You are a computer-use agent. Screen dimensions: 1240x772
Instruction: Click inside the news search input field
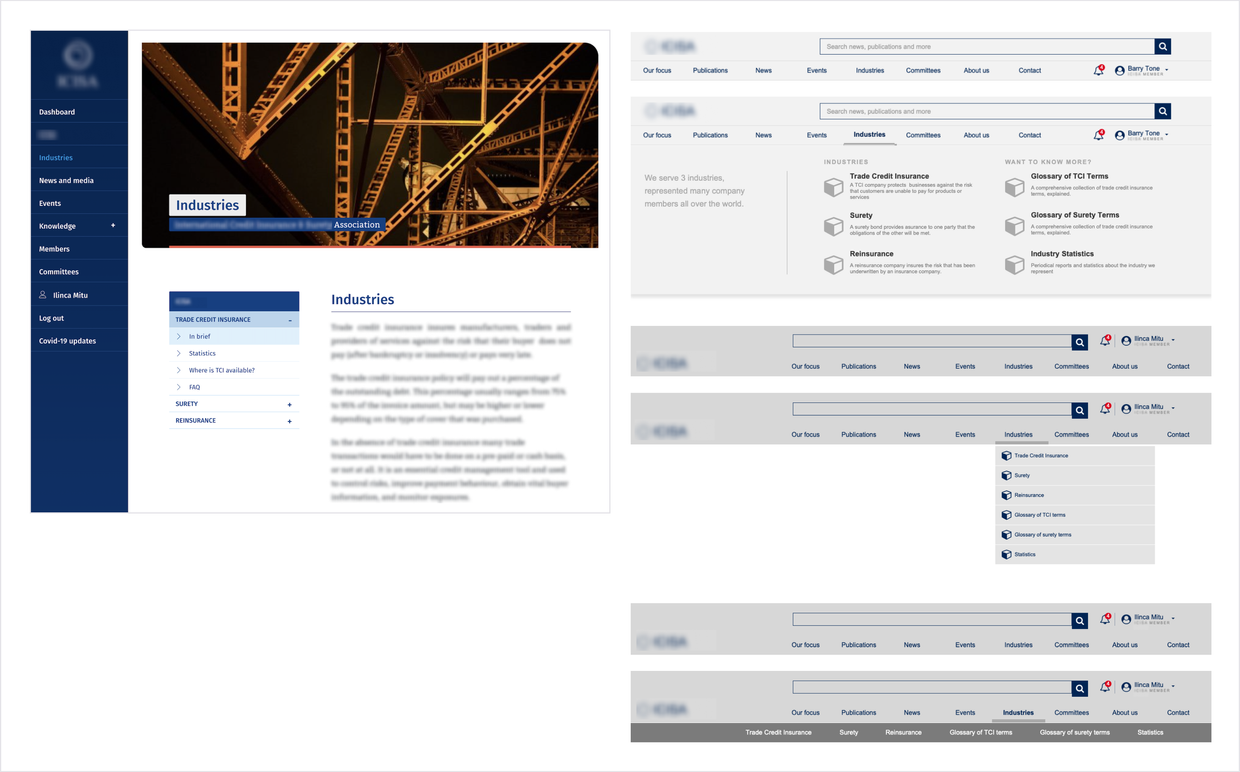[985, 46]
